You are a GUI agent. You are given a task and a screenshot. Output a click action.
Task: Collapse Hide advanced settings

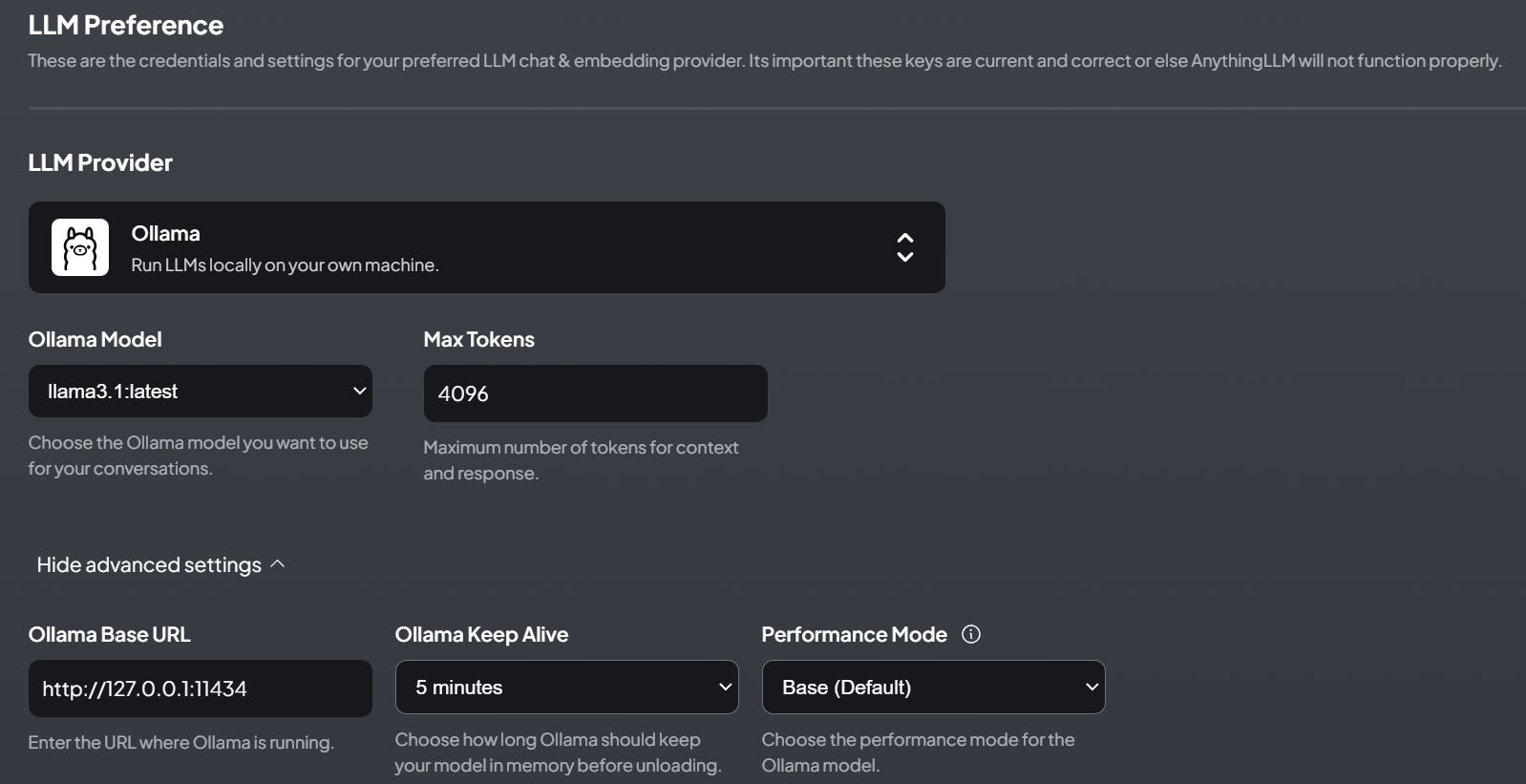click(x=160, y=564)
